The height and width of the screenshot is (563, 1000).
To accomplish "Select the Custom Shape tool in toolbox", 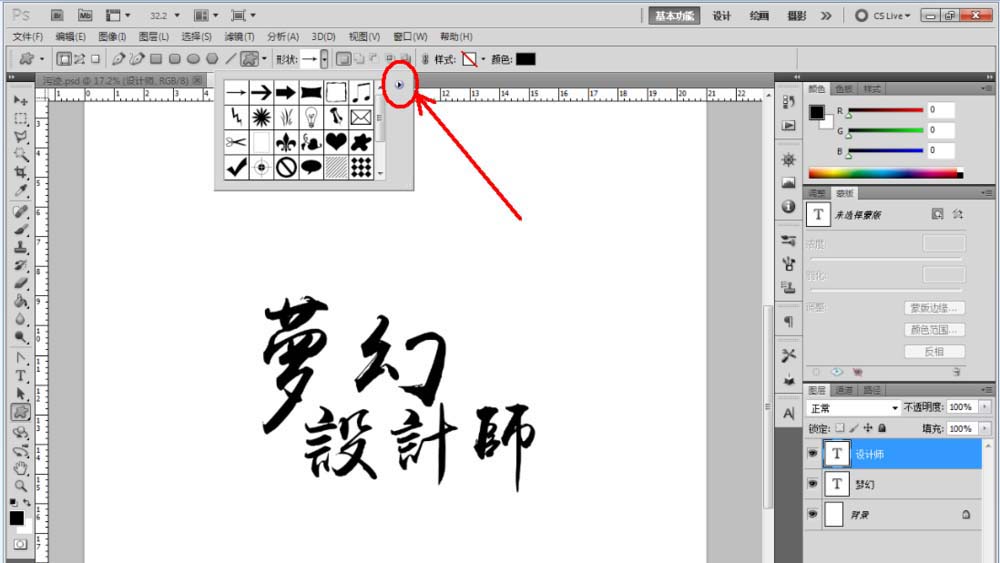I will [x=20, y=412].
